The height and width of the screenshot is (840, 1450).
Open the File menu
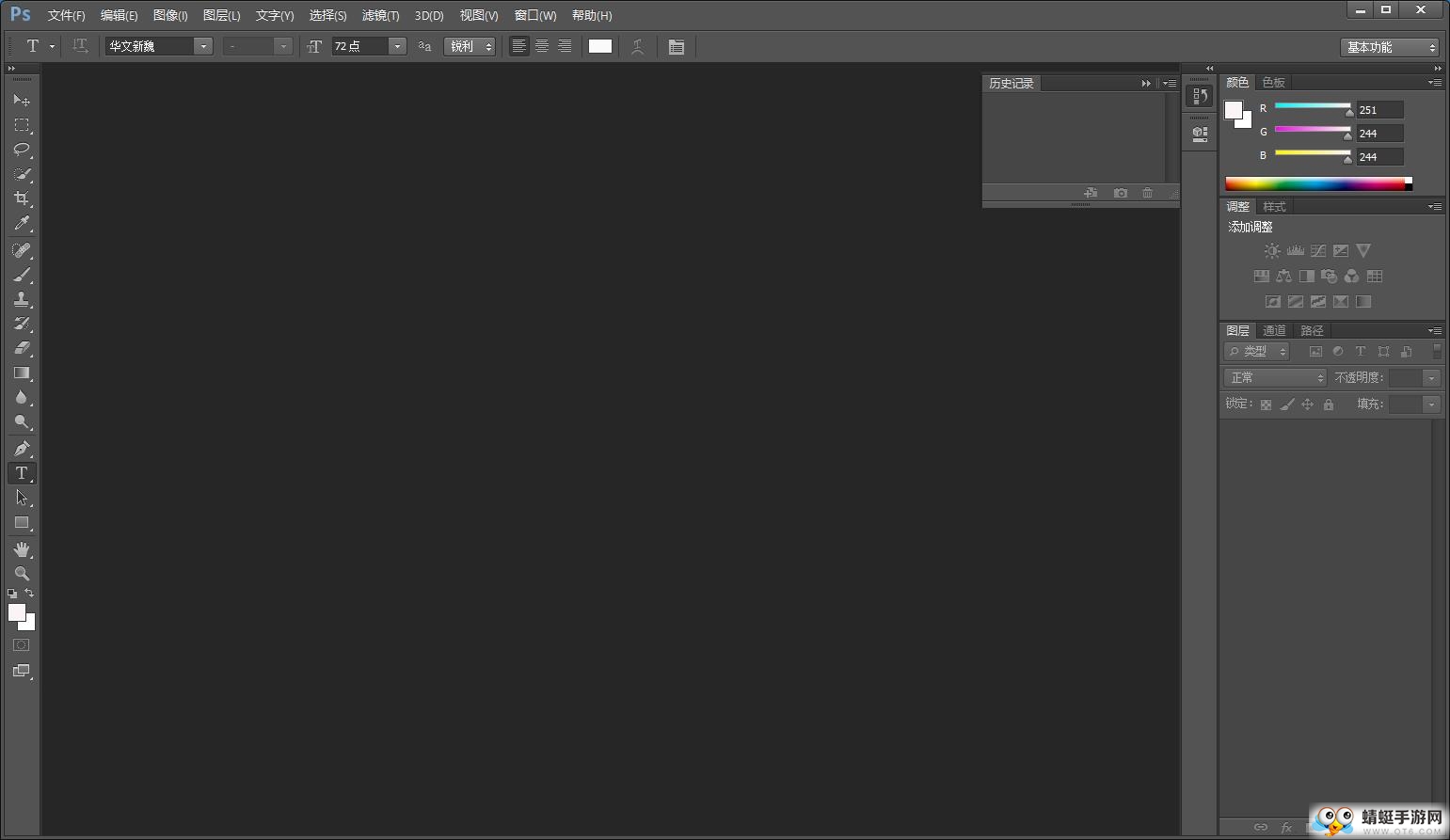tap(66, 15)
